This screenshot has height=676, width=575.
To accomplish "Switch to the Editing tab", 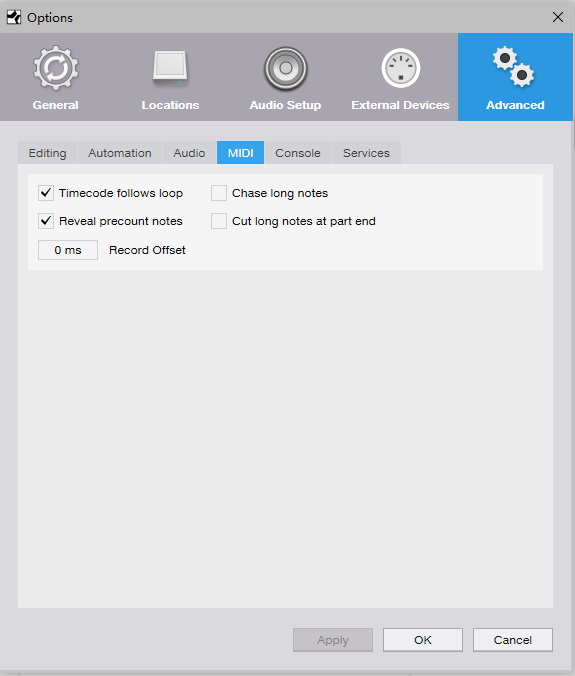I will [x=47, y=153].
